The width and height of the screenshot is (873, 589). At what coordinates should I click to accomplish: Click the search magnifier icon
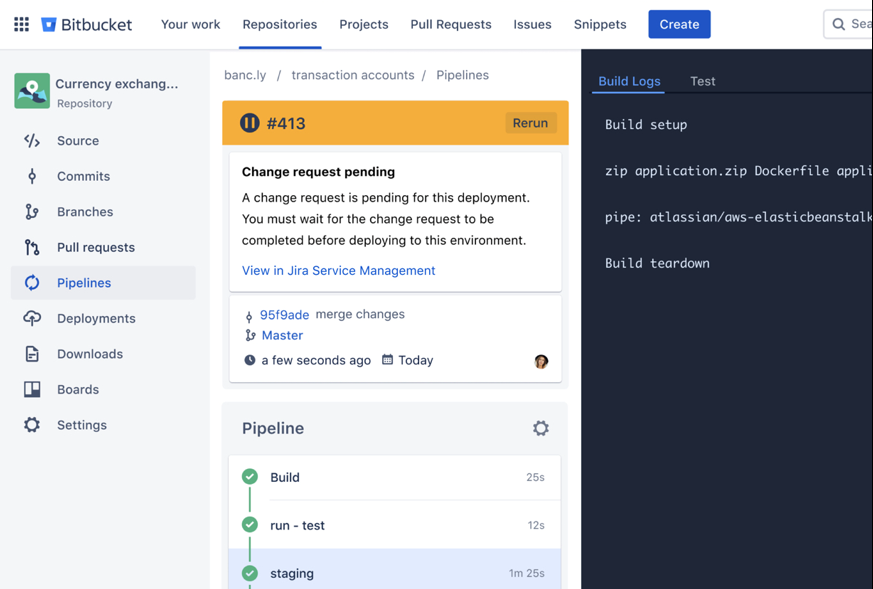pyautogui.click(x=838, y=24)
